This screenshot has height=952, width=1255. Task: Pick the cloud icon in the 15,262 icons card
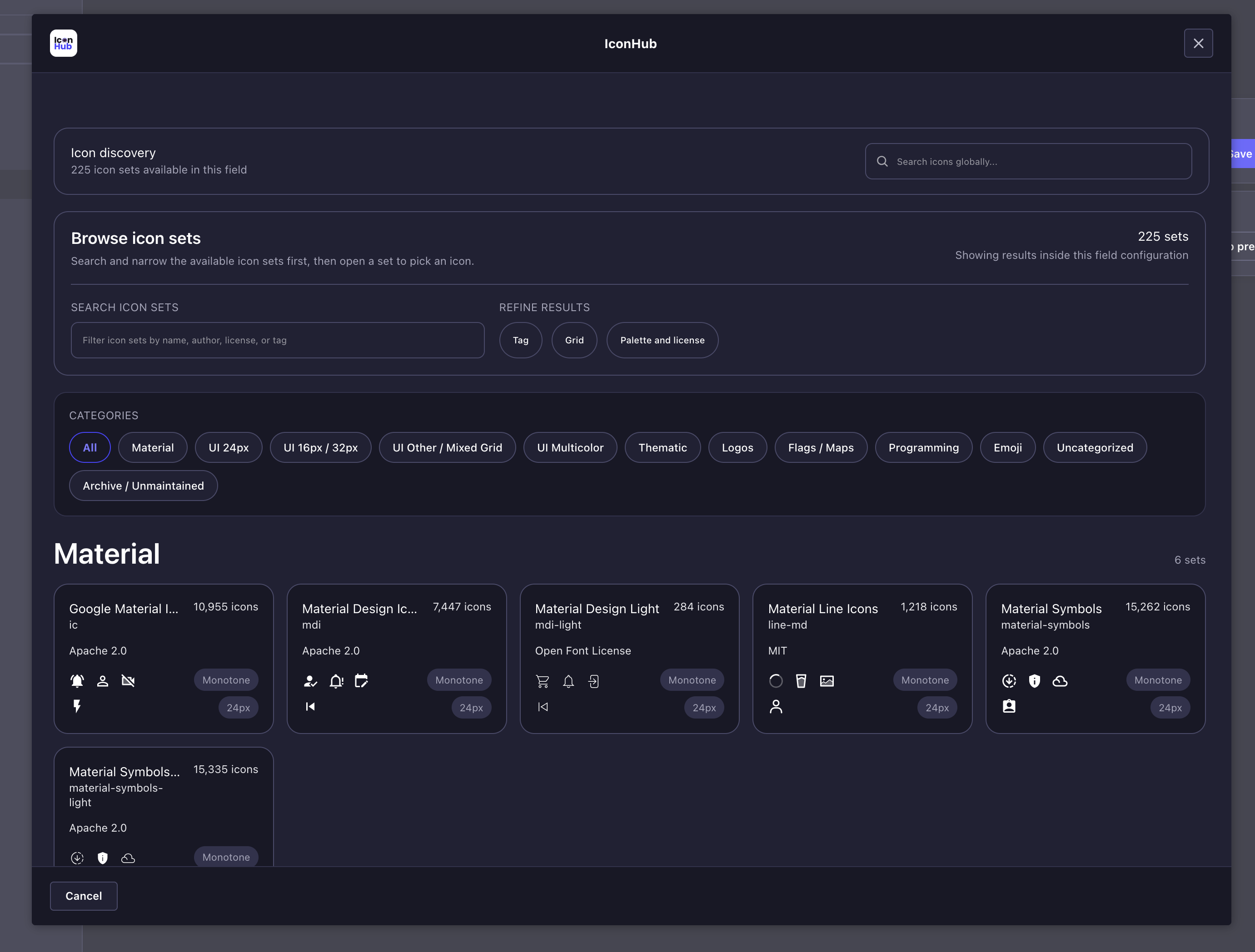tap(1061, 681)
